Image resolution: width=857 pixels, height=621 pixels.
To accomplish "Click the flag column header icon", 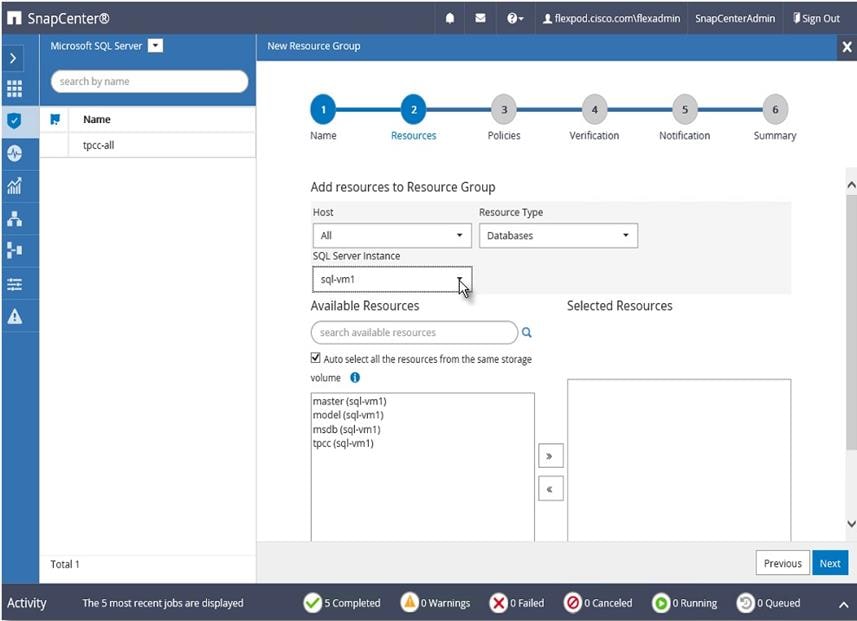I will (55, 119).
